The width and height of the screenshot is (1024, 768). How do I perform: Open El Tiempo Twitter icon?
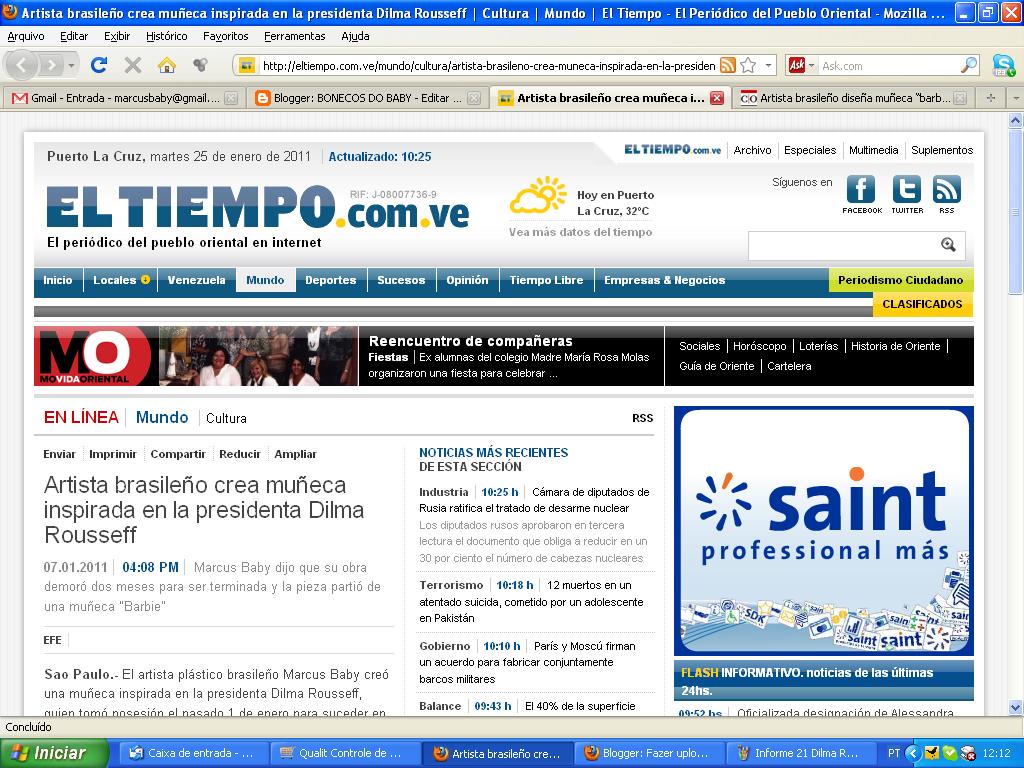[x=906, y=190]
